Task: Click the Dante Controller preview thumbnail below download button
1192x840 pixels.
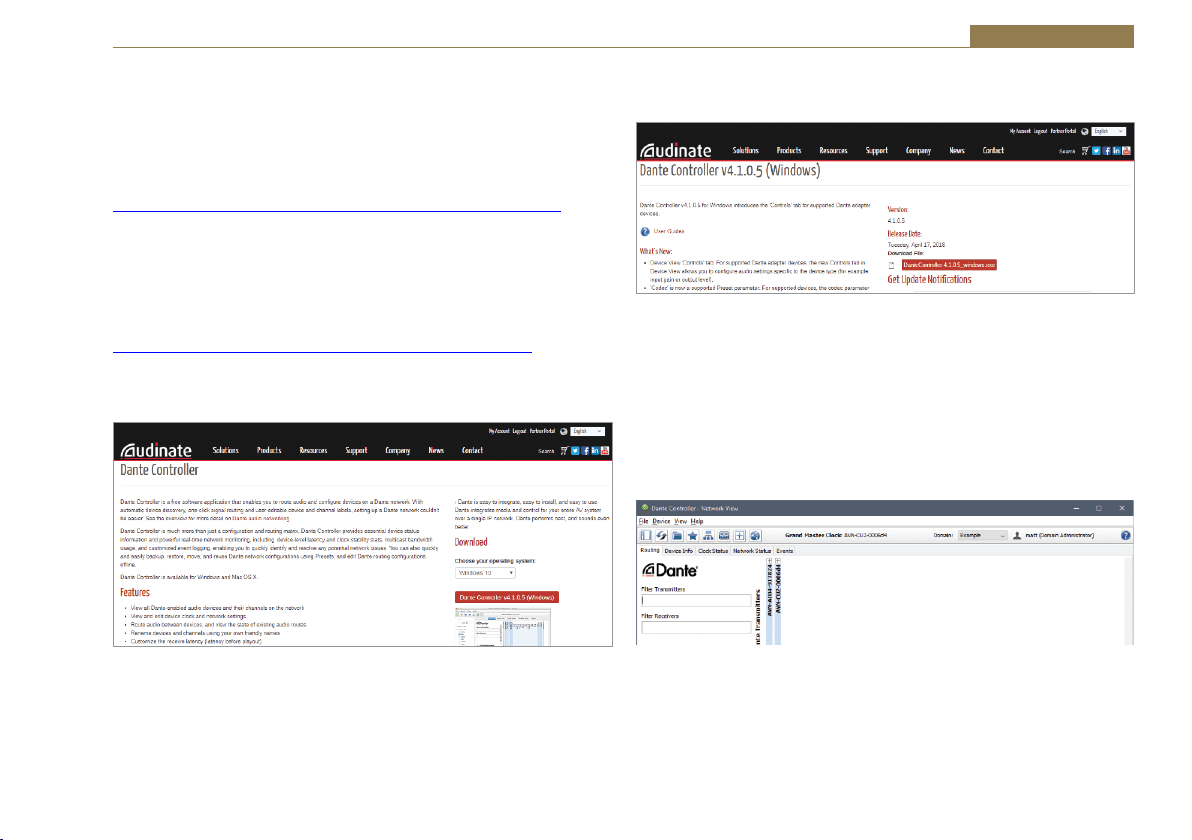Action: point(502,626)
